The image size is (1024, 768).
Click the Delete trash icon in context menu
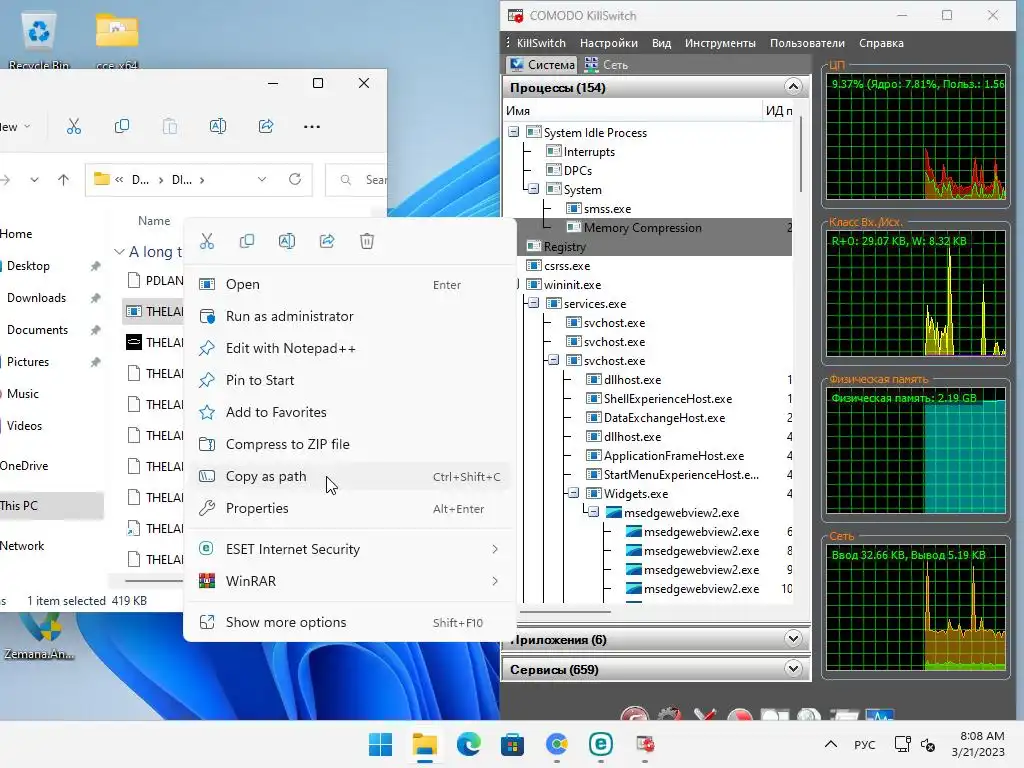[x=367, y=241]
